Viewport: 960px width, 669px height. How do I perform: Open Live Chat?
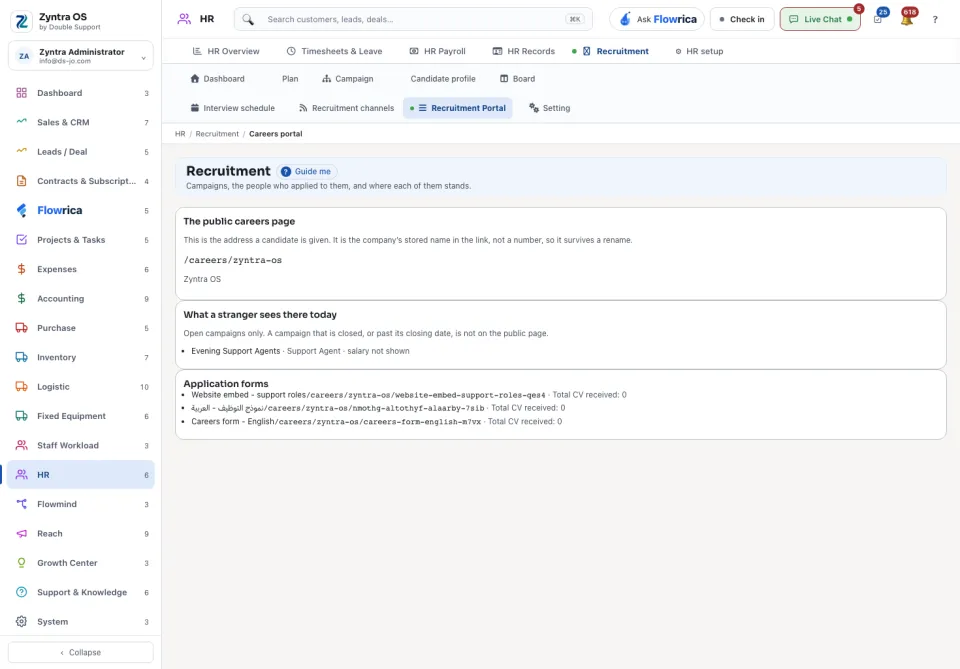pyautogui.click(x=820, y=20)
